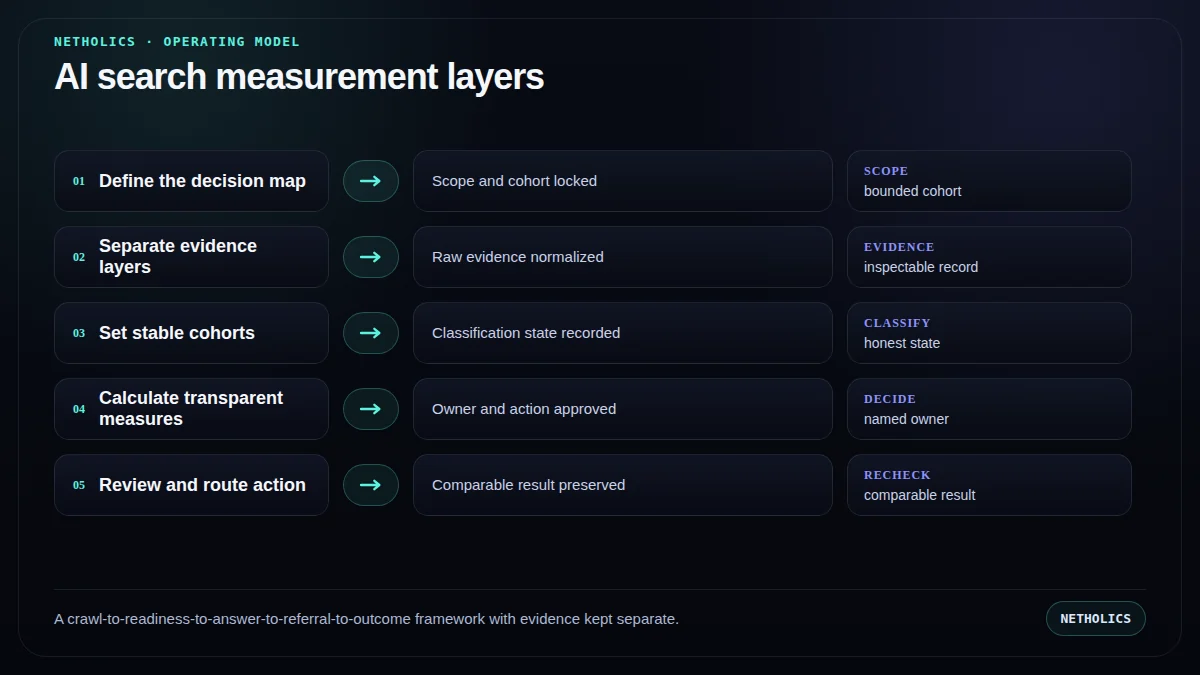Click the arrow beside Define the decision map
This screenshot has height=675, width=1200.
[x=371, y=181]
